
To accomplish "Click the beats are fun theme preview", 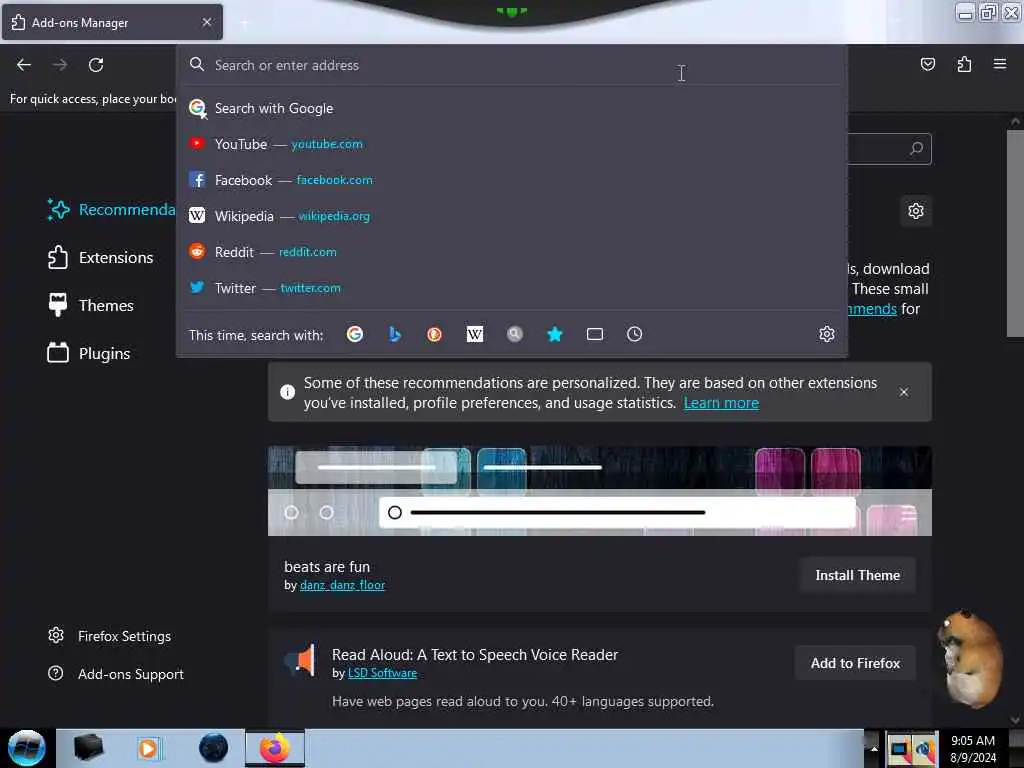I will pyautogui.click(x=600, y=490).
